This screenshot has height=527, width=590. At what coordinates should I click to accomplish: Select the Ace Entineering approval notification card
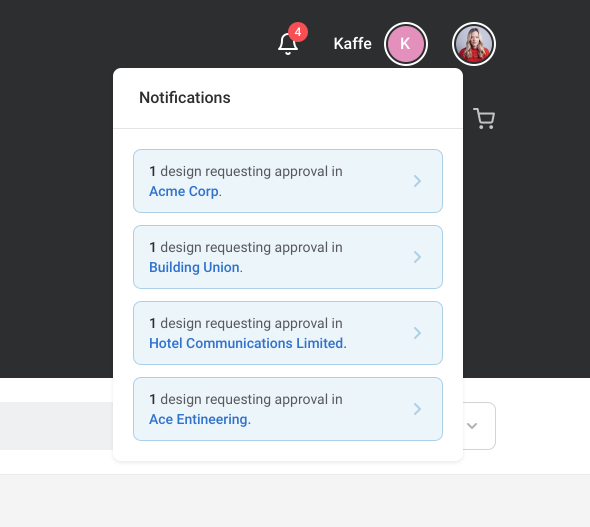point(288,409)
